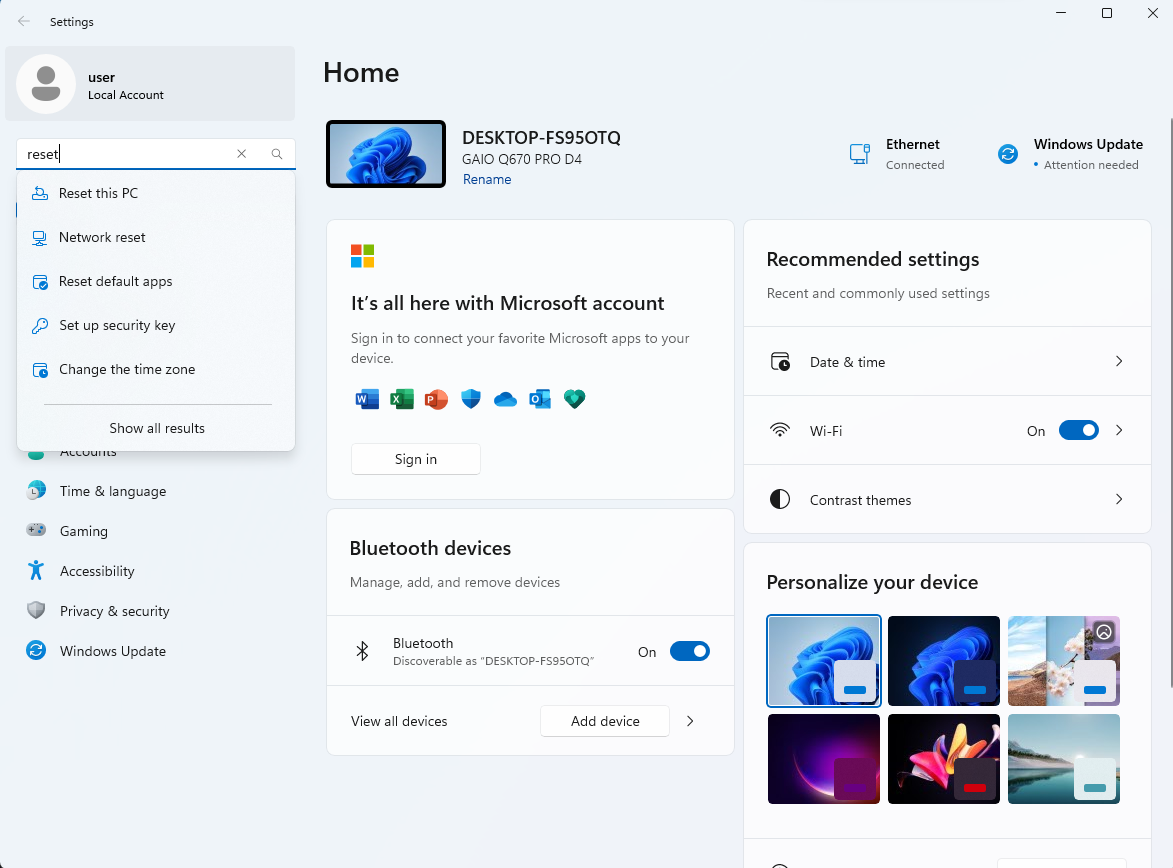Open the Windows Update status icon
Image resolution: width=1173 pixels, height=868 pixels.
click(1008, 154)
